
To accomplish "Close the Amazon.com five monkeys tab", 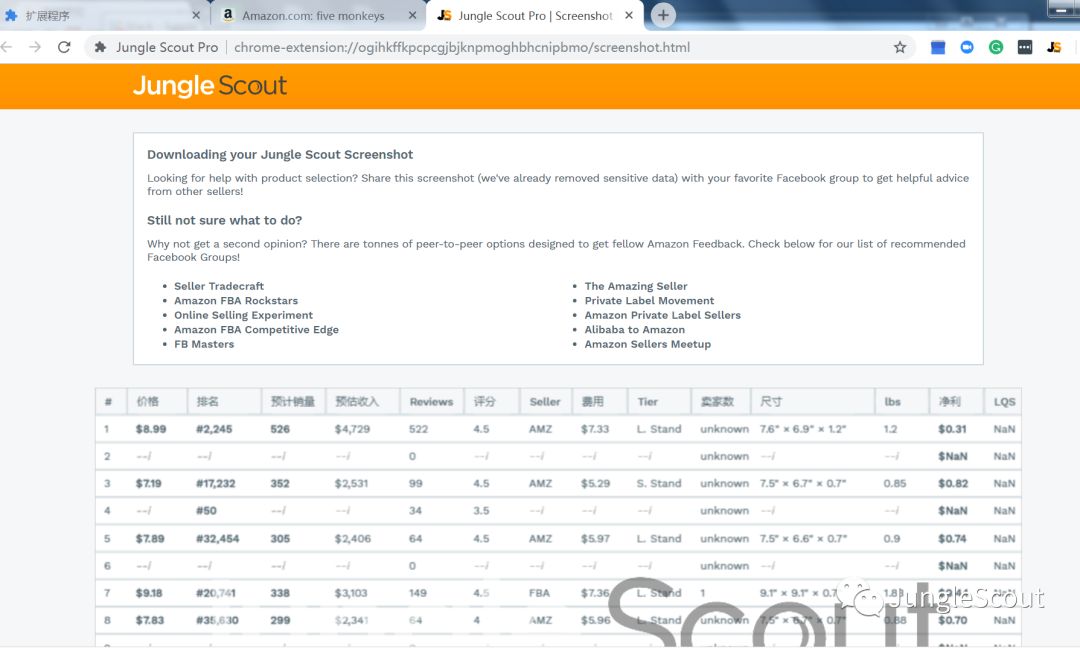I will pyautogui.click(x=412, y=16).
